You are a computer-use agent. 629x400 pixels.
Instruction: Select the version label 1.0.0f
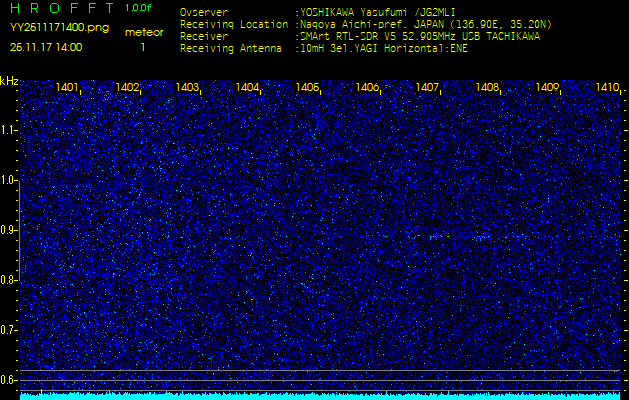point(138,8)
